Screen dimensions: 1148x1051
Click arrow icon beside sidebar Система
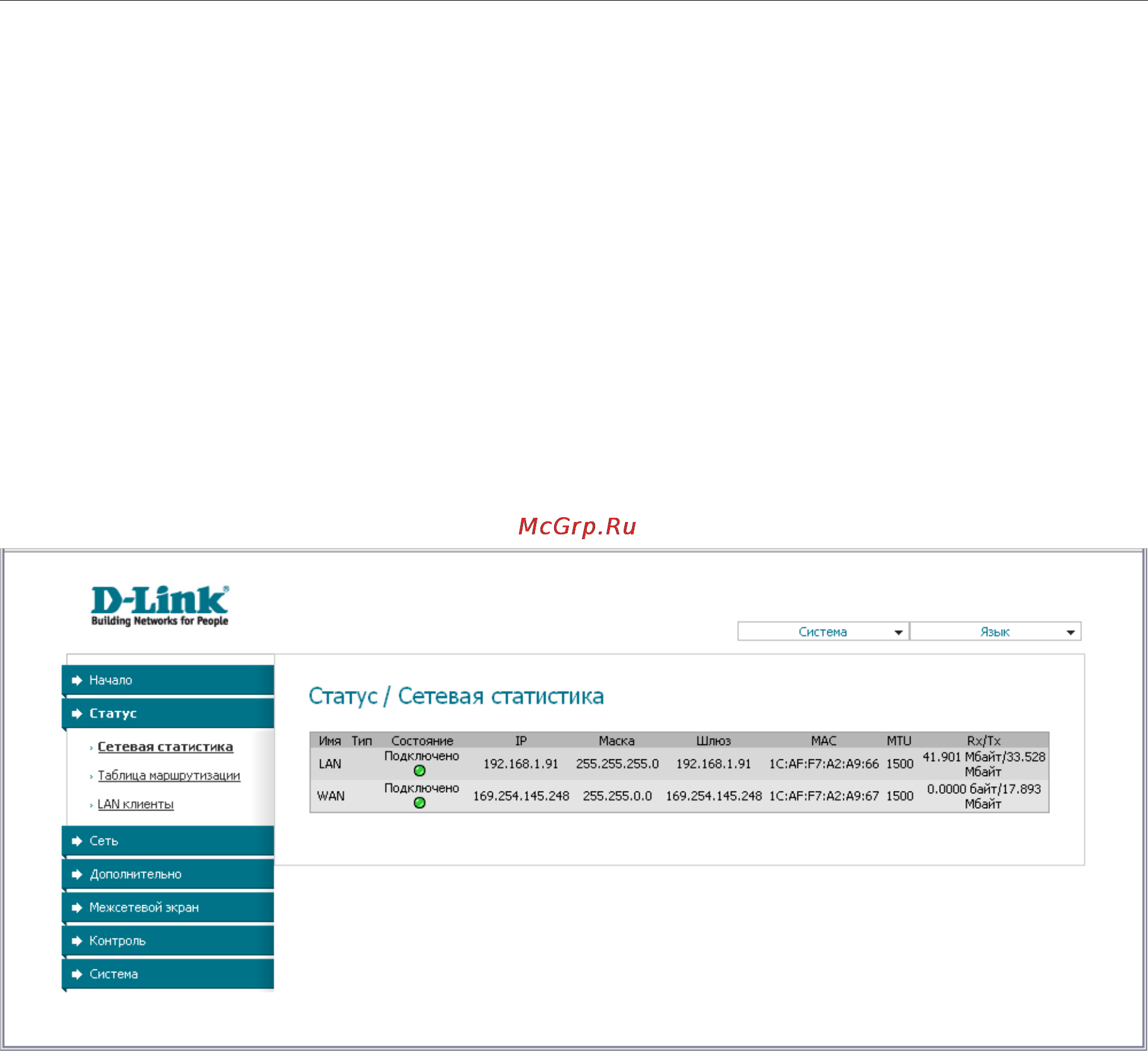[77, 974]
